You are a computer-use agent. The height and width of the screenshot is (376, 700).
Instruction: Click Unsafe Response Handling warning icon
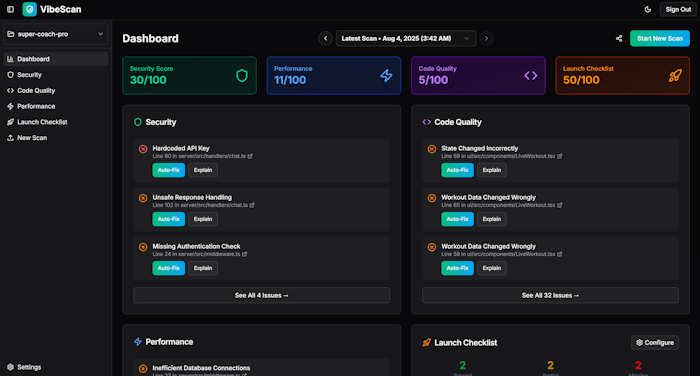click(x=143, y=198)
